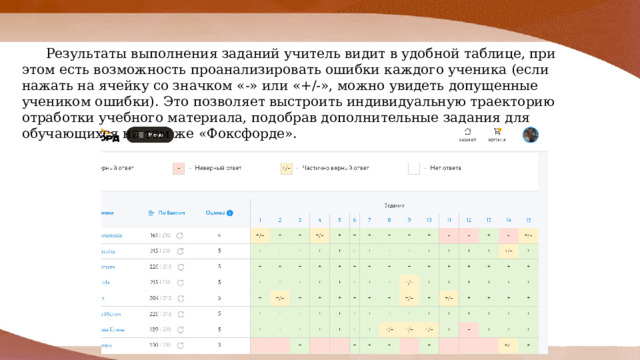Open the red task 12 cell in Елена's row
Image resolution: width=640 pixels, height=360 pixels.
pos(469,329)
